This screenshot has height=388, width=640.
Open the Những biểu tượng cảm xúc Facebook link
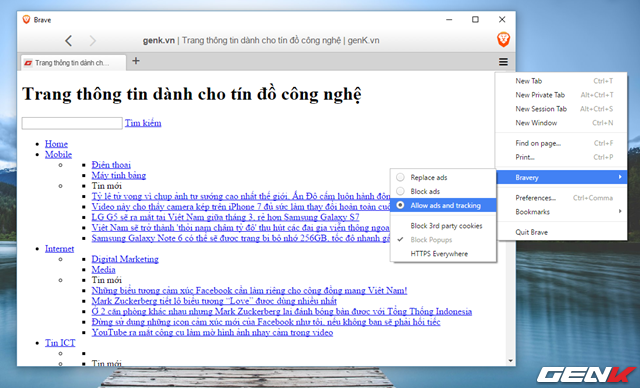coord(249,290)
